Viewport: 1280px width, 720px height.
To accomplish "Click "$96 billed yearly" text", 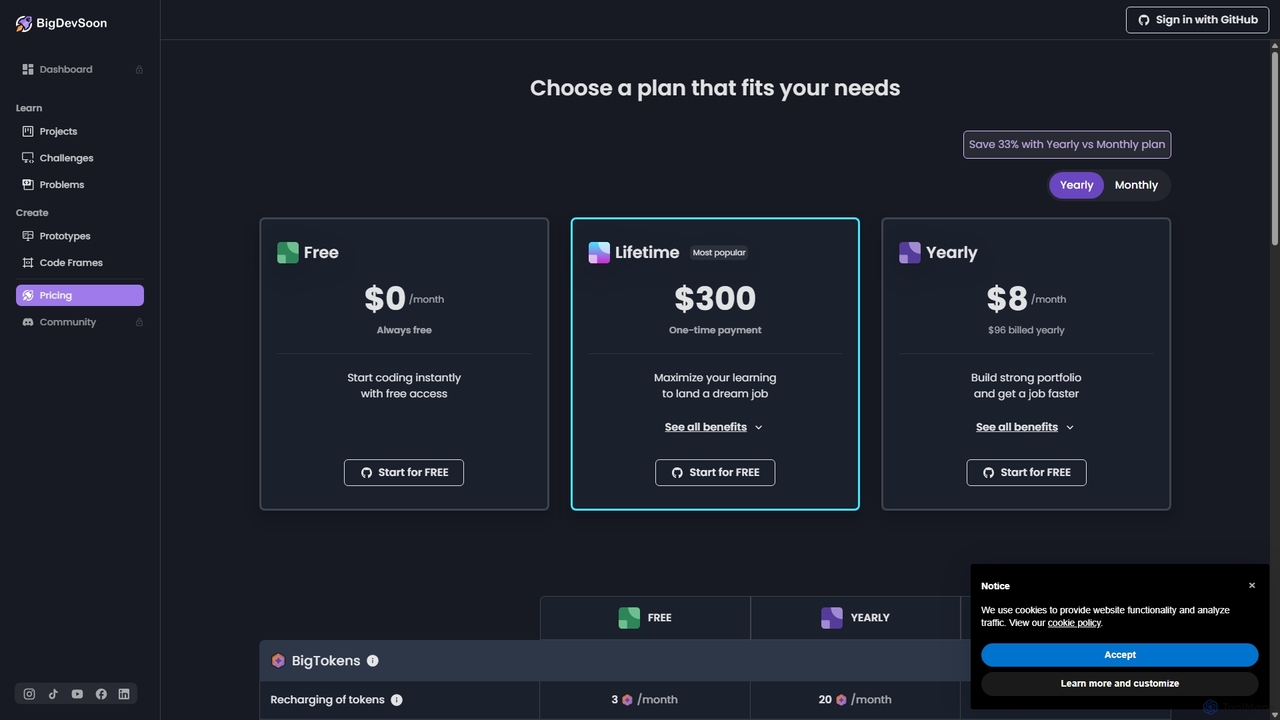I will pyautogui.click(x=1026, y=330).
